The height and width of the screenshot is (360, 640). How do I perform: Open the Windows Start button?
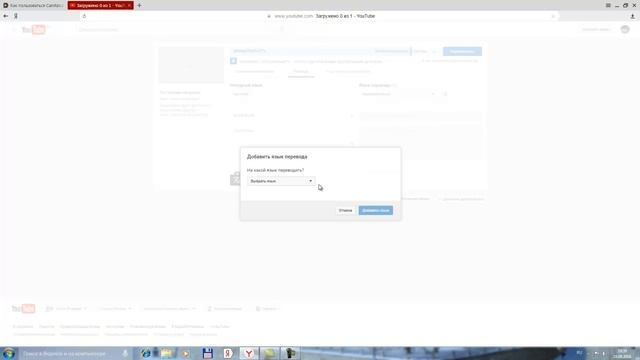pos(9,353)
